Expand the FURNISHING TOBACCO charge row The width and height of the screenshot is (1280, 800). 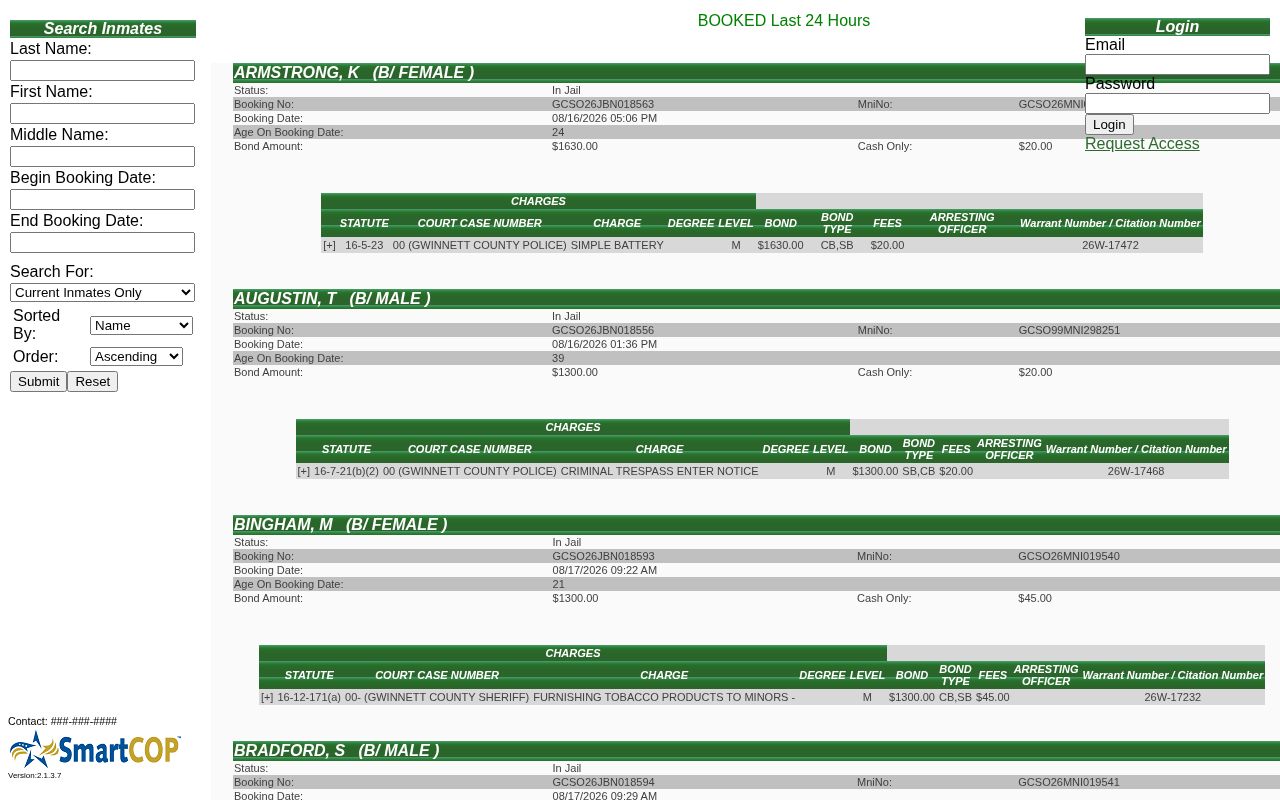coord(267,697)
